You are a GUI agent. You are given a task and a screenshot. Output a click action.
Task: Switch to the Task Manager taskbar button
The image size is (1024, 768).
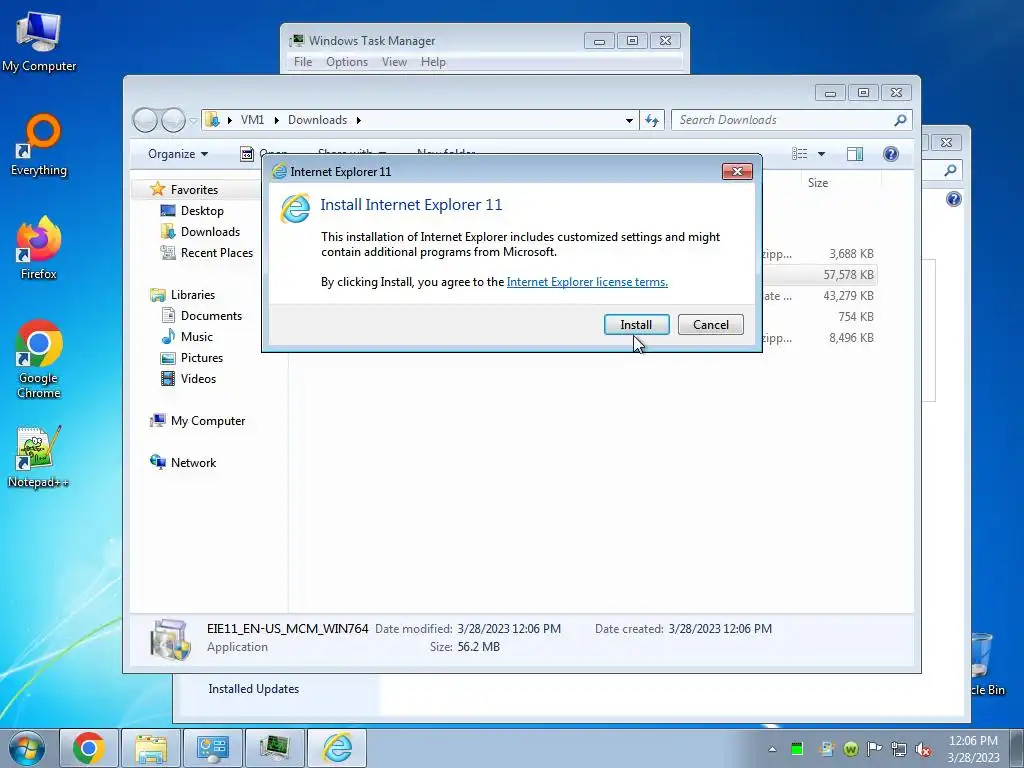click(x=274, y=748)
